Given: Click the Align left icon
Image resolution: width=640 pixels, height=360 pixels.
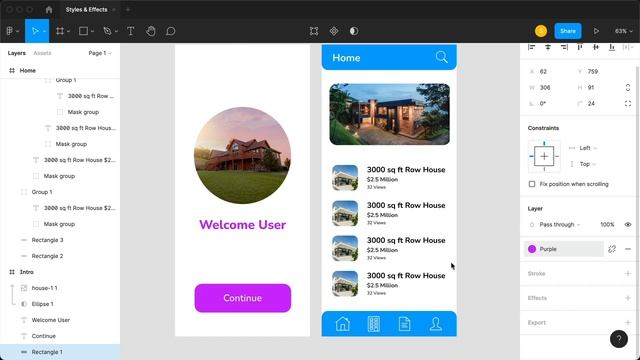Looking at the screenshot, I should (531, 47).
